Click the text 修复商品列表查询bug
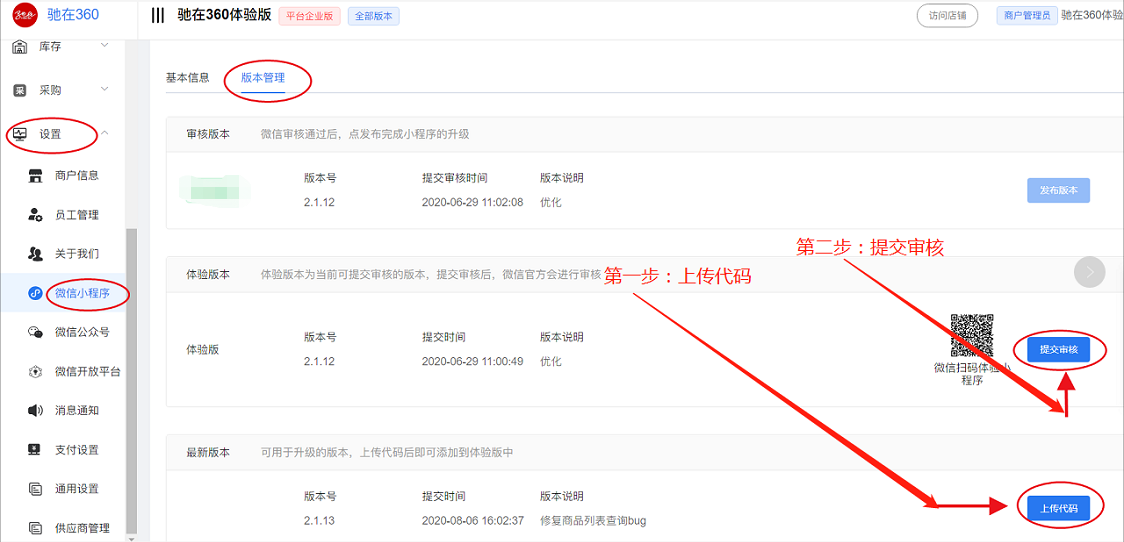The image size is (1124, 542). pyautogui.click(x=594, y=520)
